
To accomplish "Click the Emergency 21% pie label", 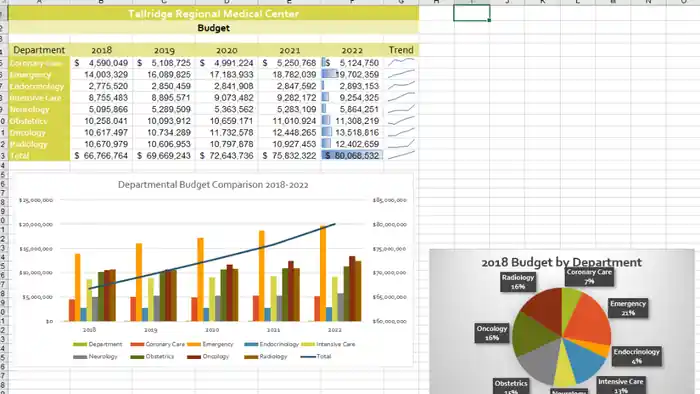I will coord(628,308).
